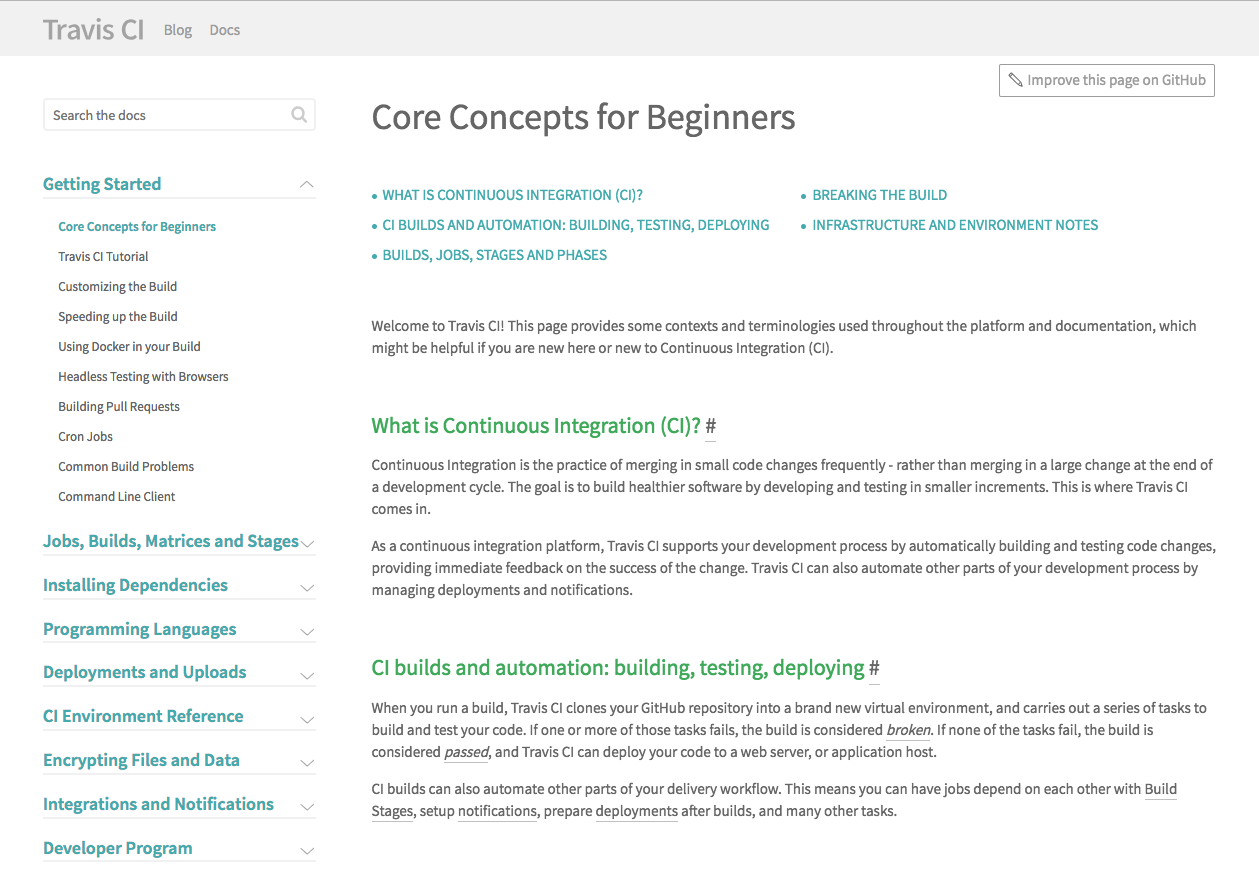Expand the Installing Dependencies chevron
The image size is (1259, 873).
pyautogui.click(x=307, y=587)
